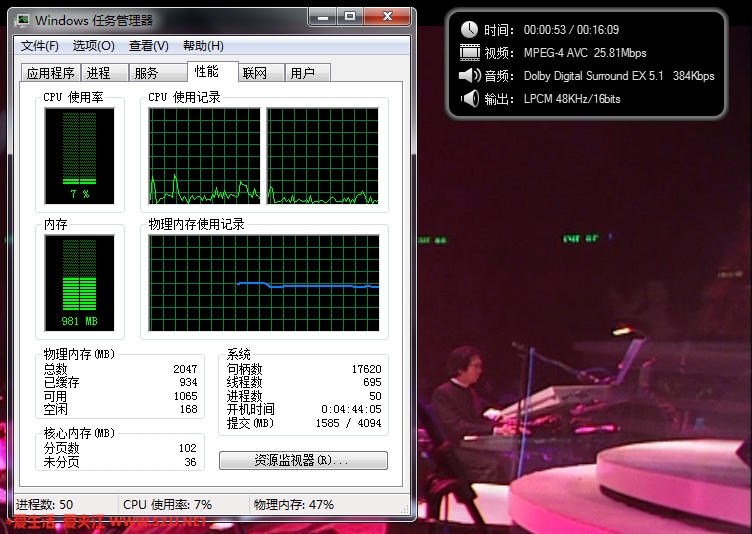Image resolution: width=752 pixels, height=534 pixels.
Task: Click the 进程数 value 50 in 系统
Action: [x=376, y=396]
